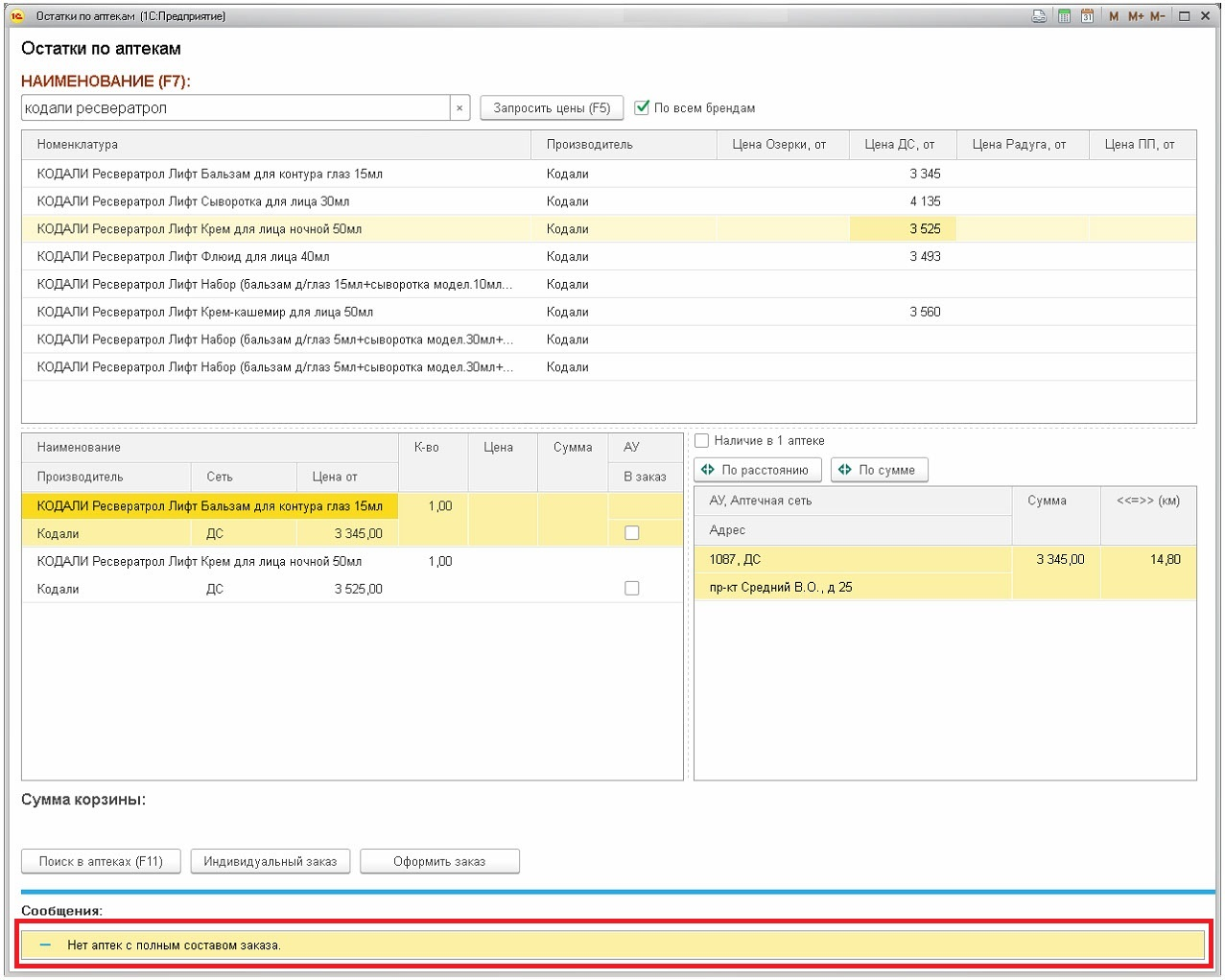Image resolution: width=1225 pixels, height=980 pixels.
Task: Click the M memory button
Action: tap(1113, 16)
